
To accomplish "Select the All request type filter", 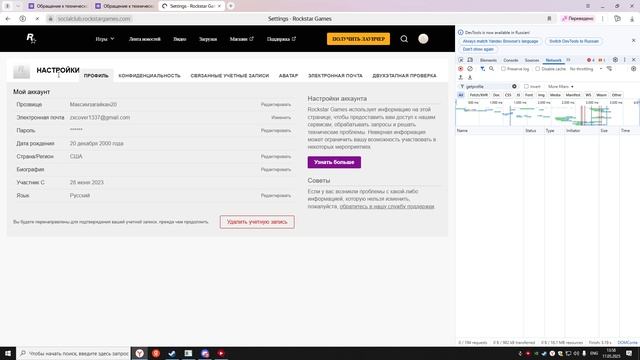I will 461,95.
